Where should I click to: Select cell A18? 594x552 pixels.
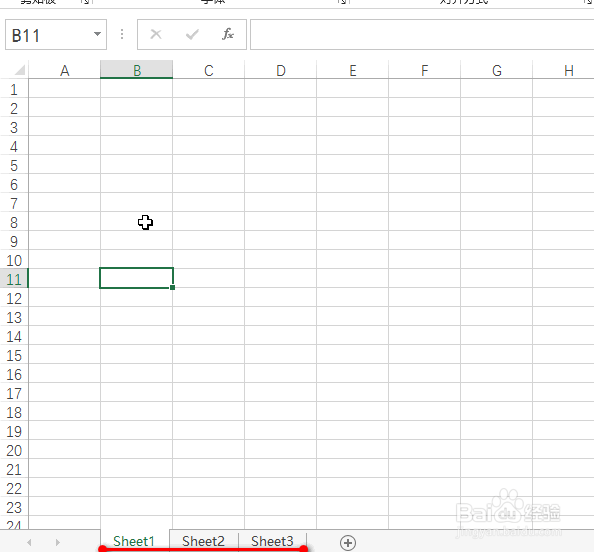(x=65, y=411)
